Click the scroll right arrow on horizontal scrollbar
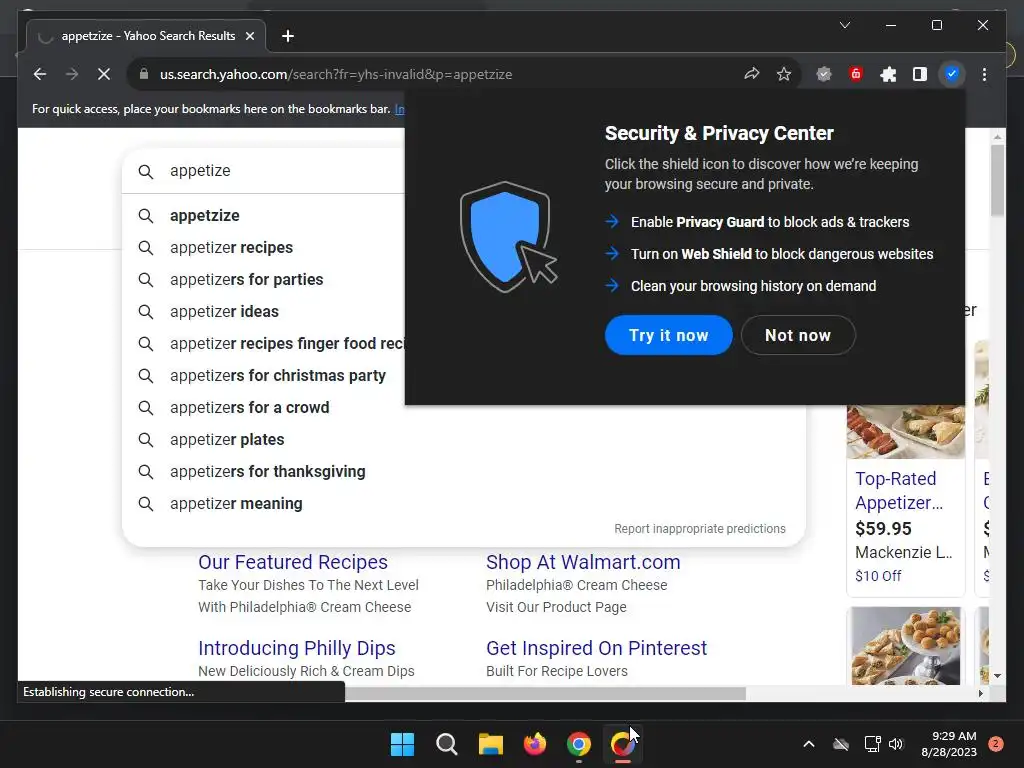 980,694
